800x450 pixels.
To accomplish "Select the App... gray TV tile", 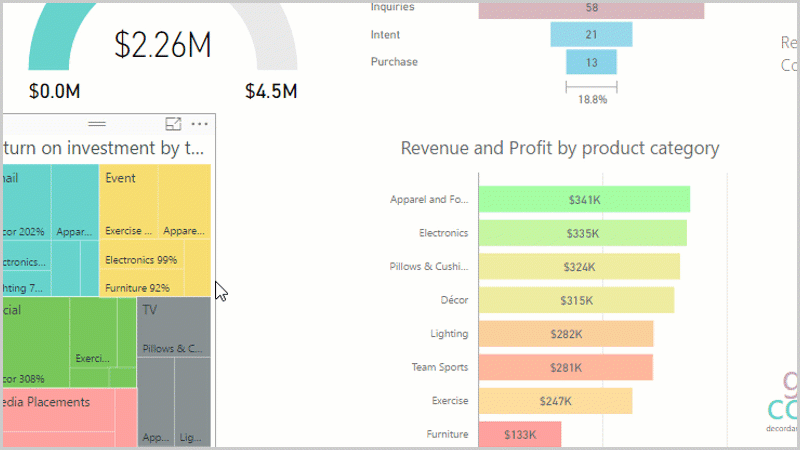I will coord(156,402).
